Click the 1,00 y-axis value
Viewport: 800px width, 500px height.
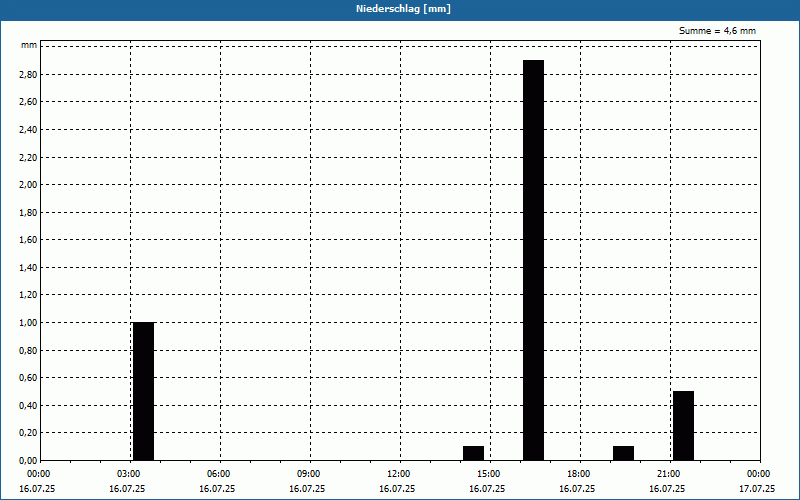pyautogui.click(x=28, y=322)
